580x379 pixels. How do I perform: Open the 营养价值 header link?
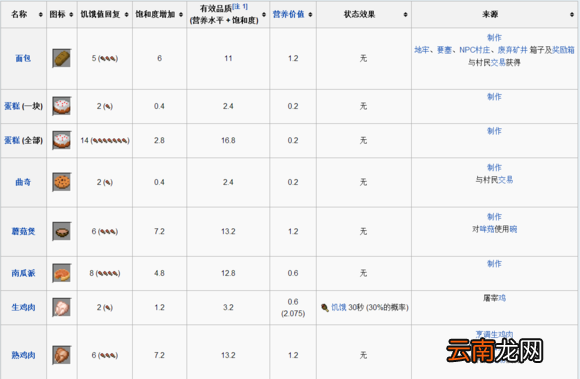[288, 14]
